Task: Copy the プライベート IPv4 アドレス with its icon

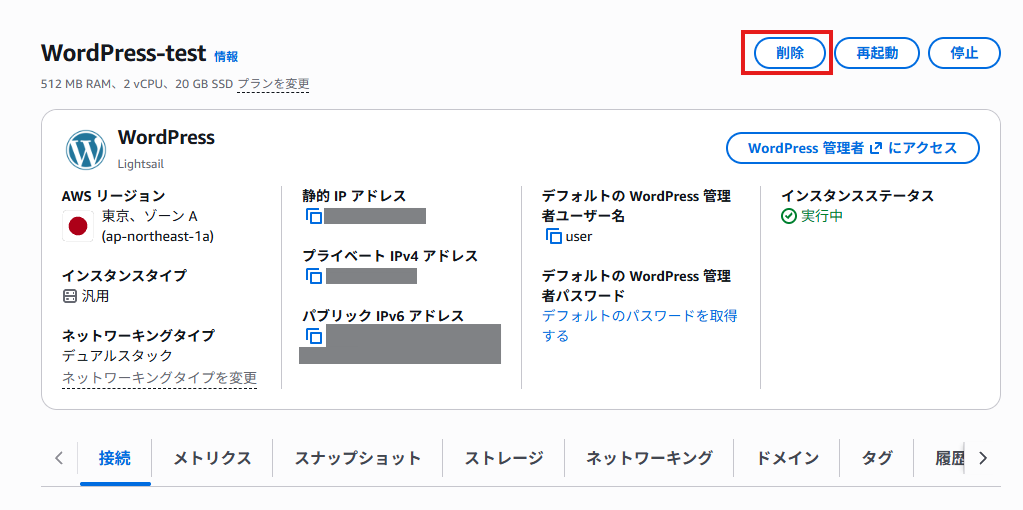Action: tap(314, 277)
